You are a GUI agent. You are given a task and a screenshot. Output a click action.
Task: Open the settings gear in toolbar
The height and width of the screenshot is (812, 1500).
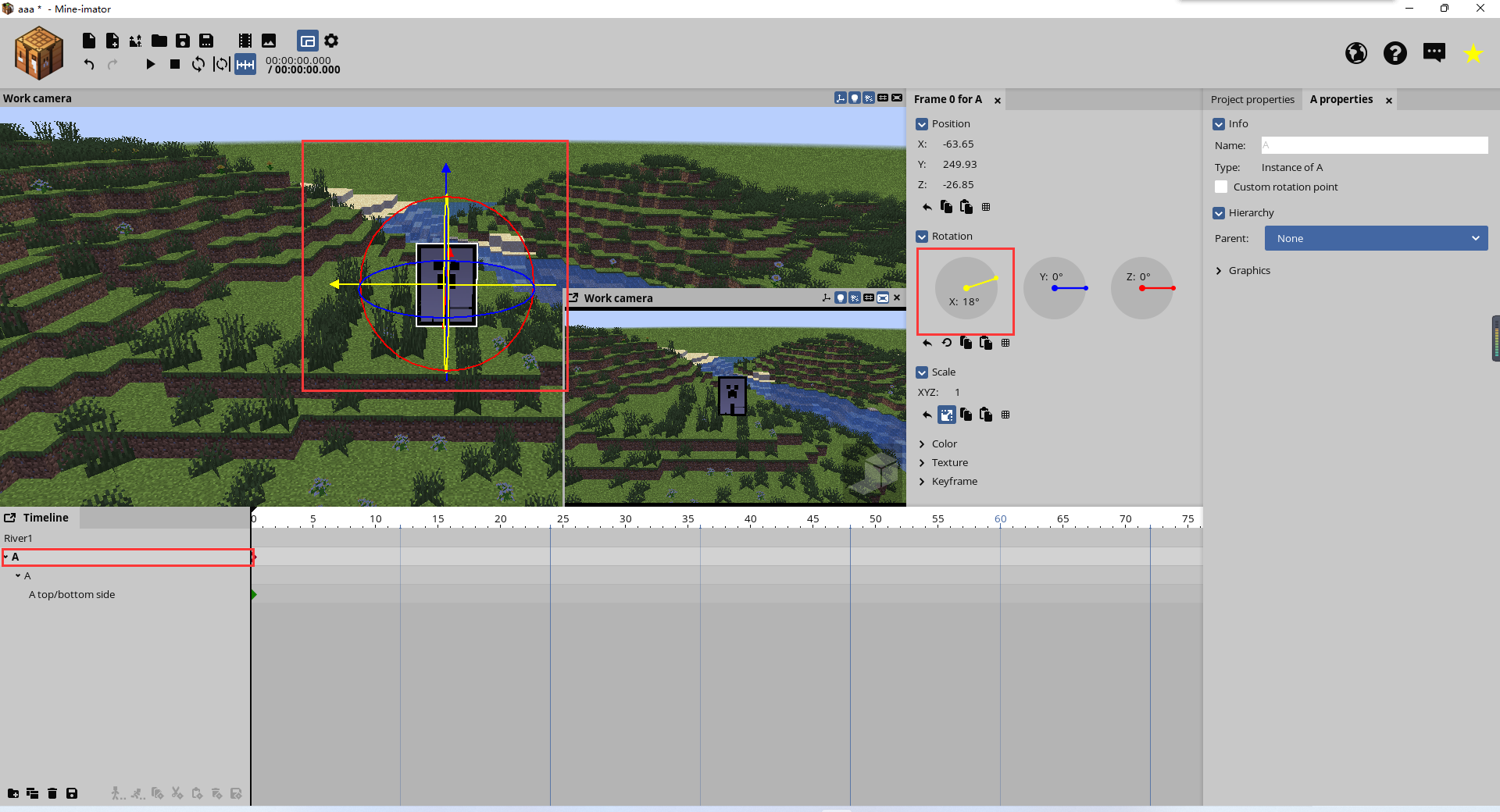click(x=331, y=41)
